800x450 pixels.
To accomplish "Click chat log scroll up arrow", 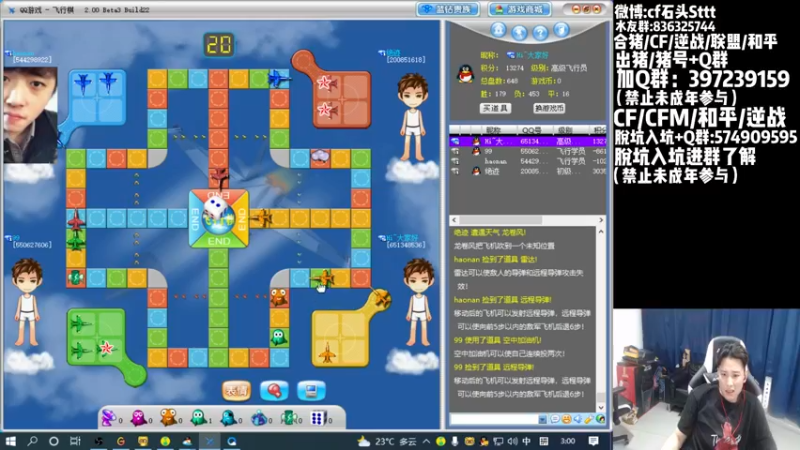I will pos(601,232).
